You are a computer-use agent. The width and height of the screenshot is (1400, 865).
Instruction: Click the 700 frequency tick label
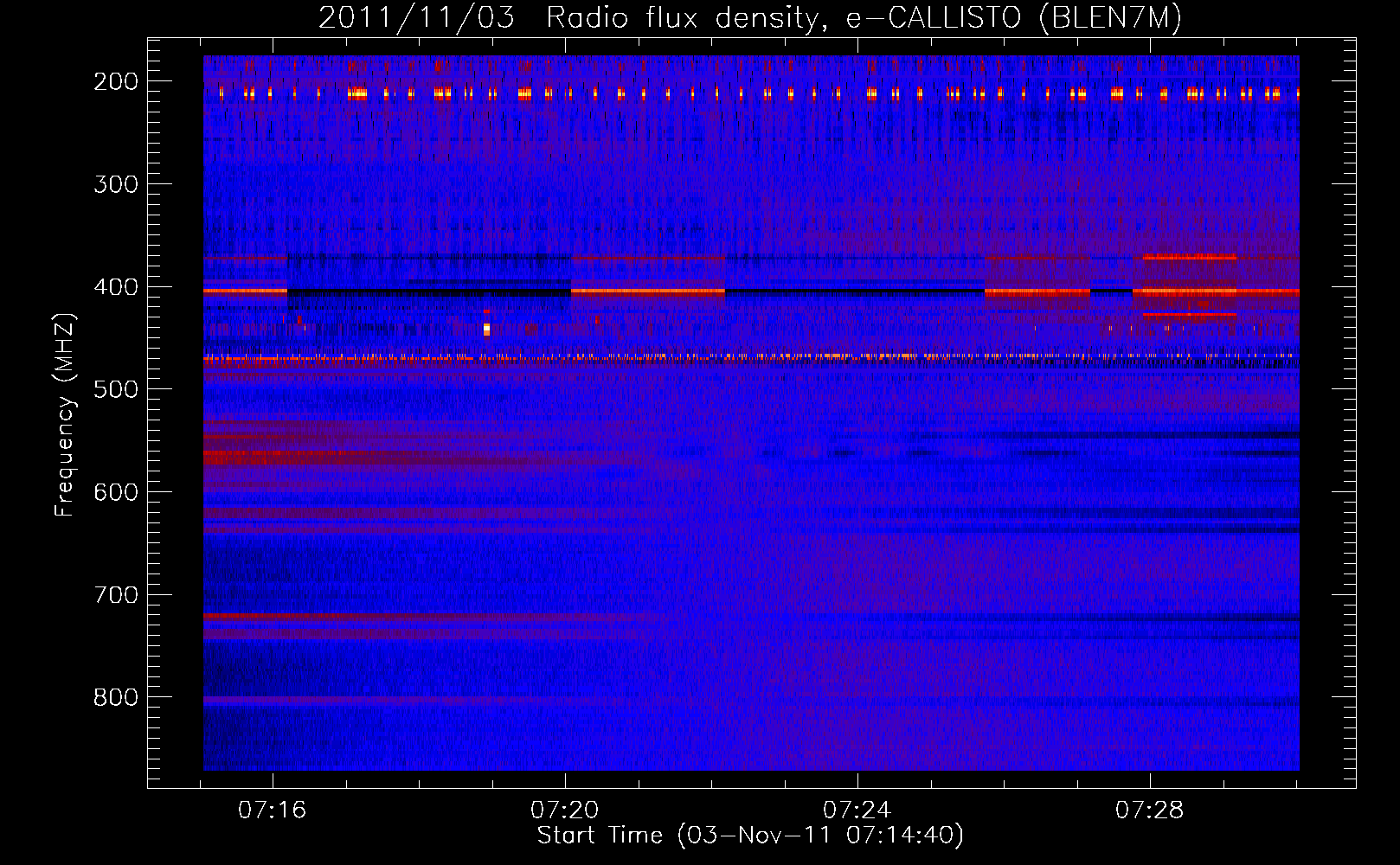point(116,594)
